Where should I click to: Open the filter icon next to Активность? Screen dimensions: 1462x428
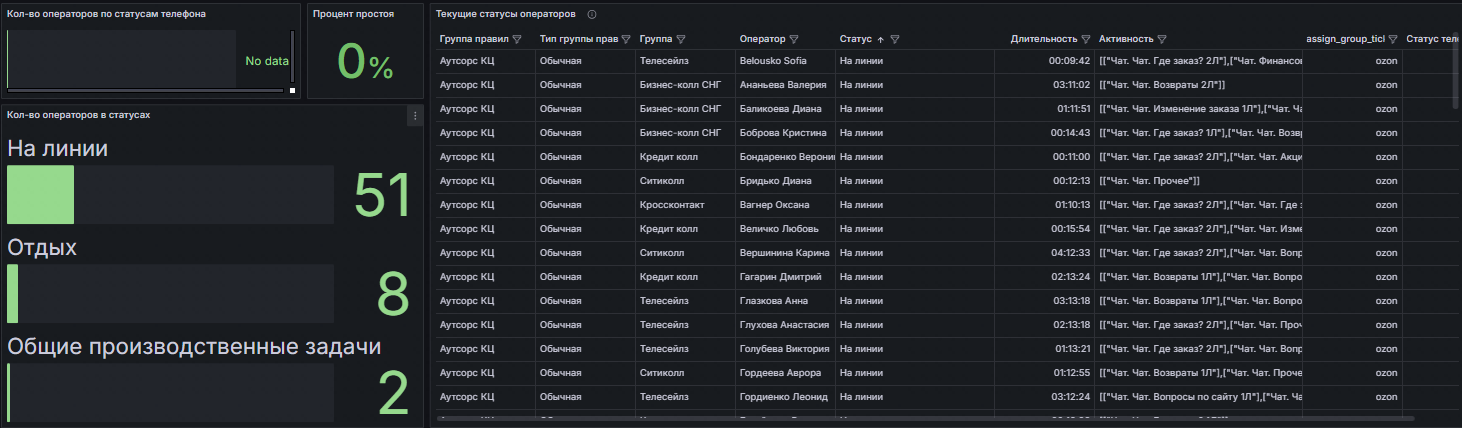coord(1162,40)
